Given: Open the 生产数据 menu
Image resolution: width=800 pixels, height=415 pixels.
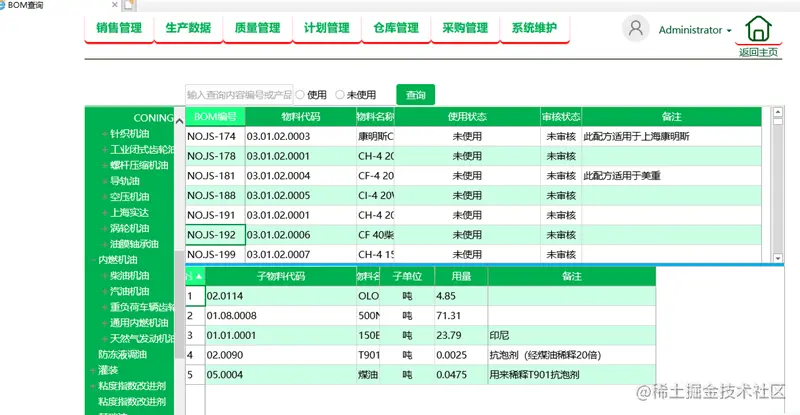Looking at the screenshot, I should (188, 28).
